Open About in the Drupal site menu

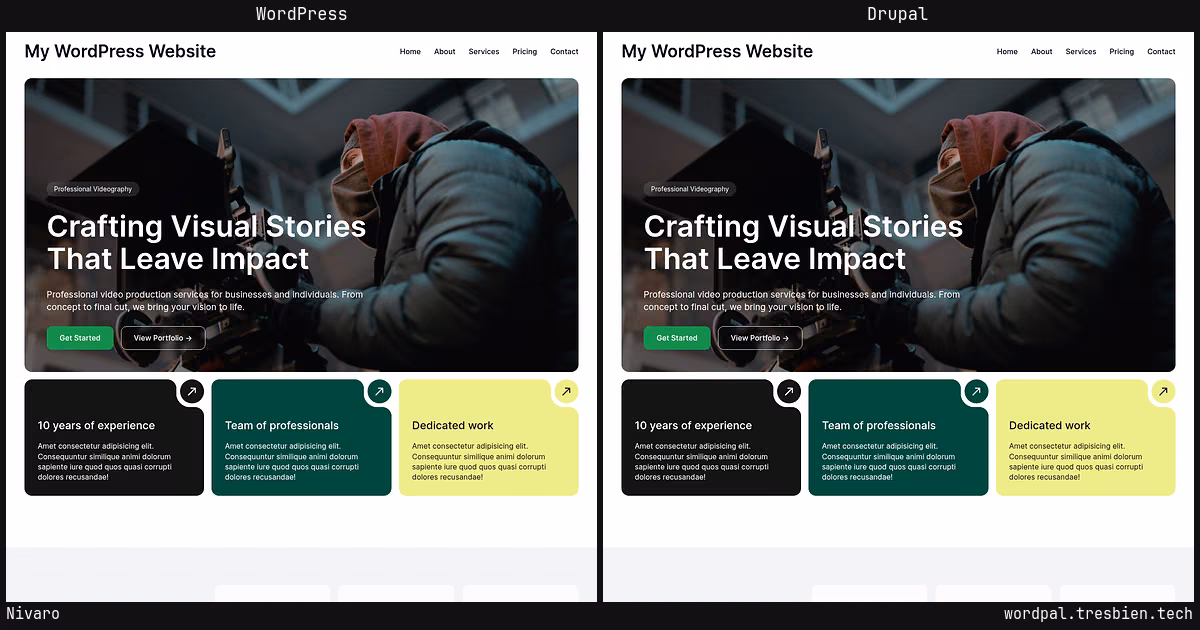(1042, 52)
